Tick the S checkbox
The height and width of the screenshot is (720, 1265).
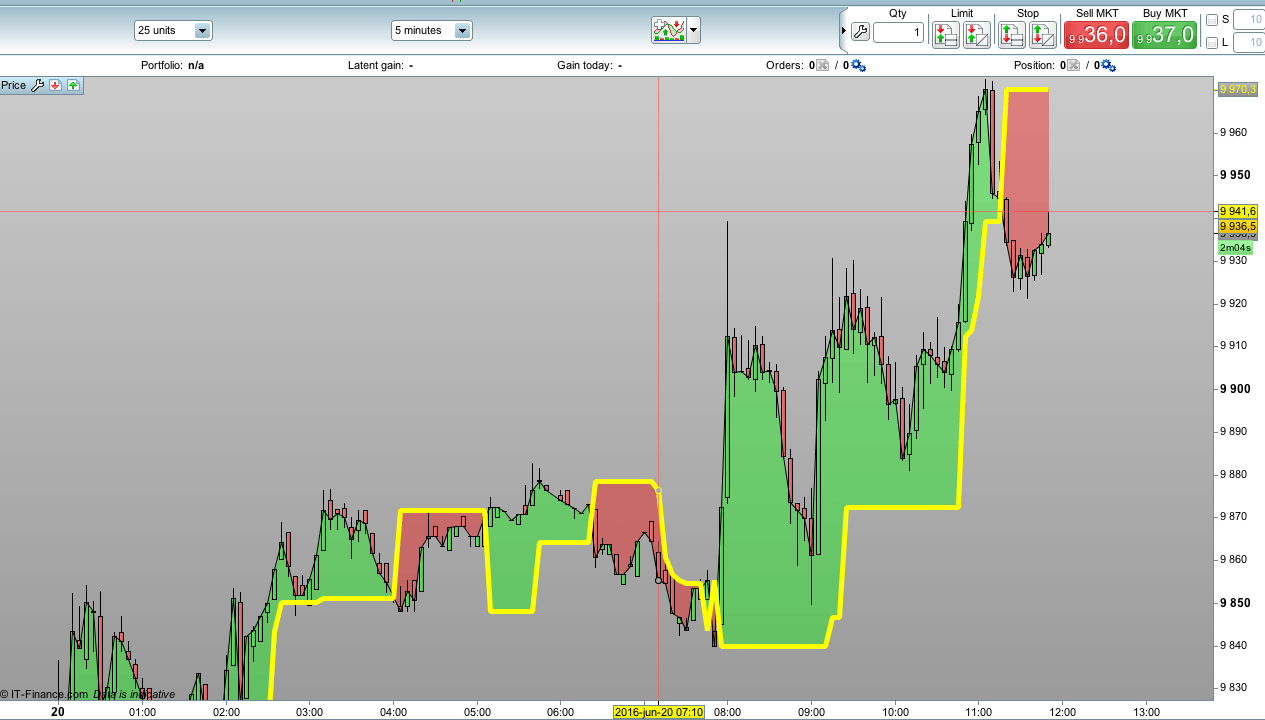point(1212,19)
